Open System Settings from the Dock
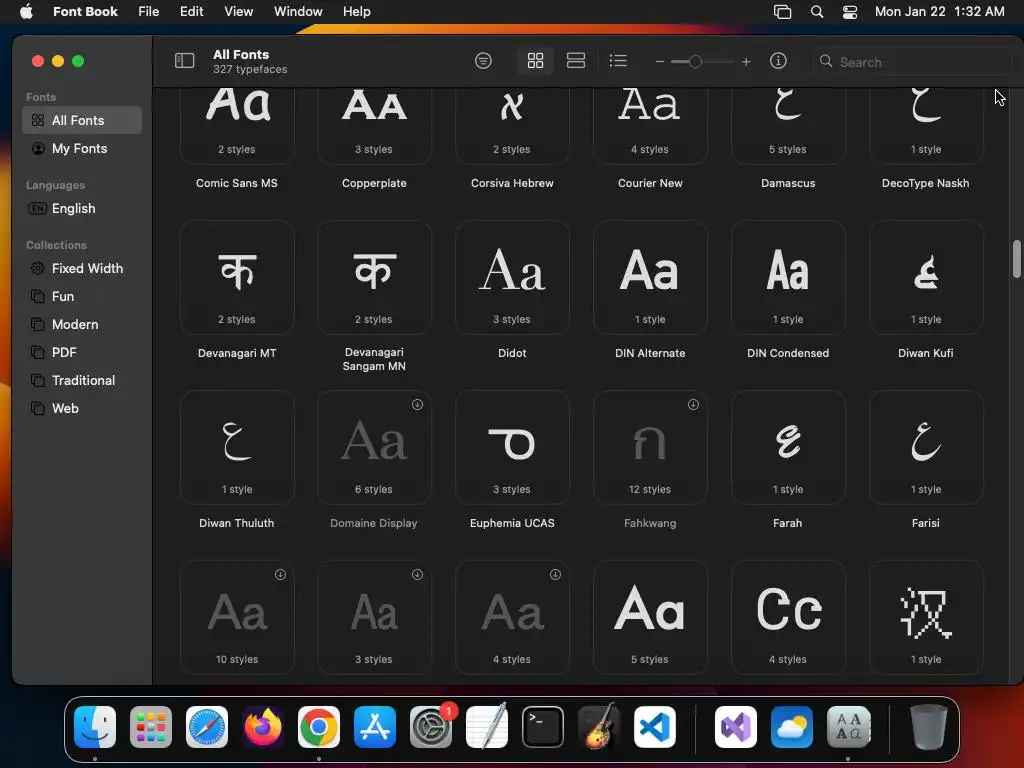Screen dimensions: 1024x768 coord(431,727)
